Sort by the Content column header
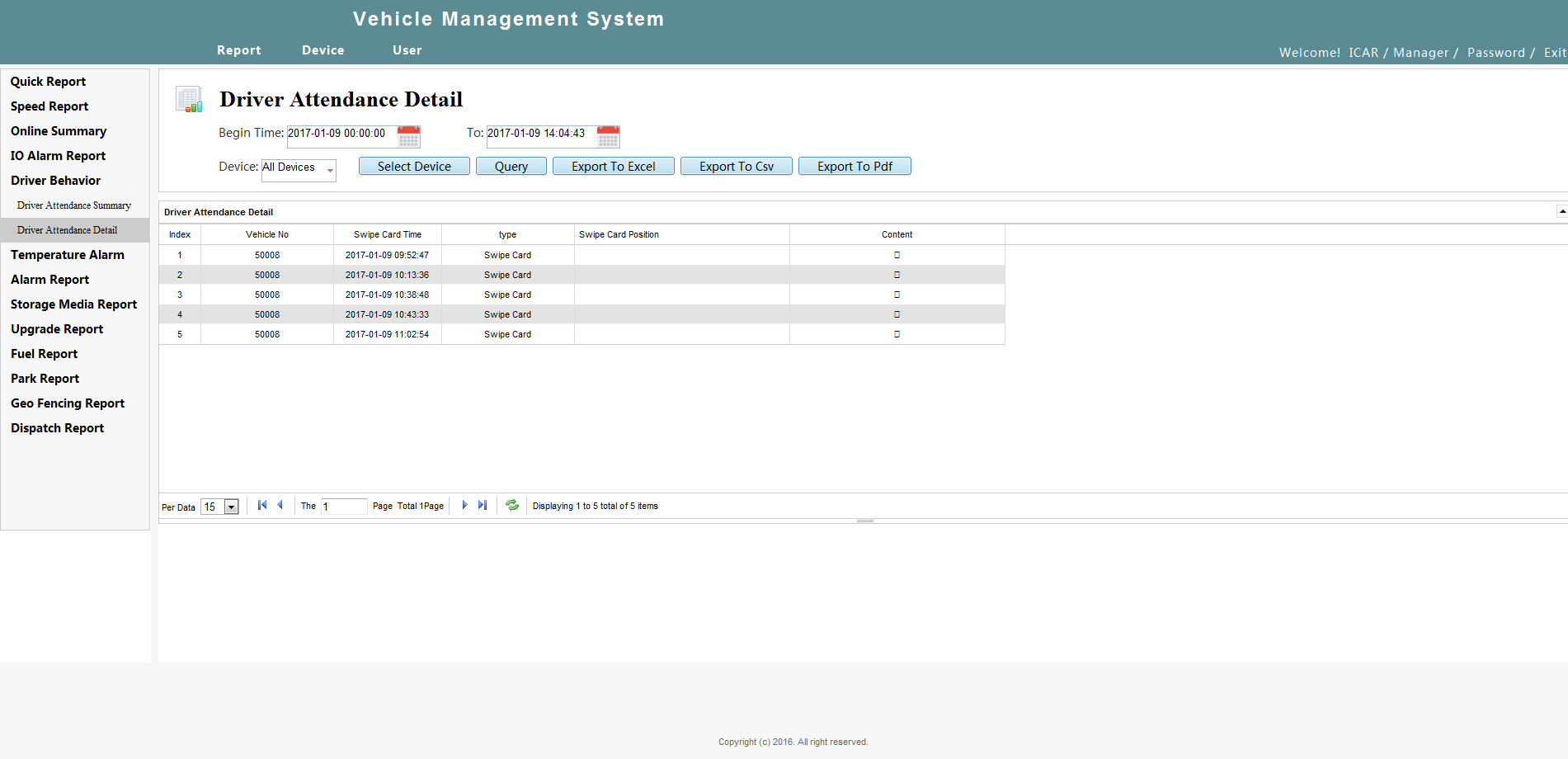Viewport: 1568px width, 759px height. tap(897, 234)
